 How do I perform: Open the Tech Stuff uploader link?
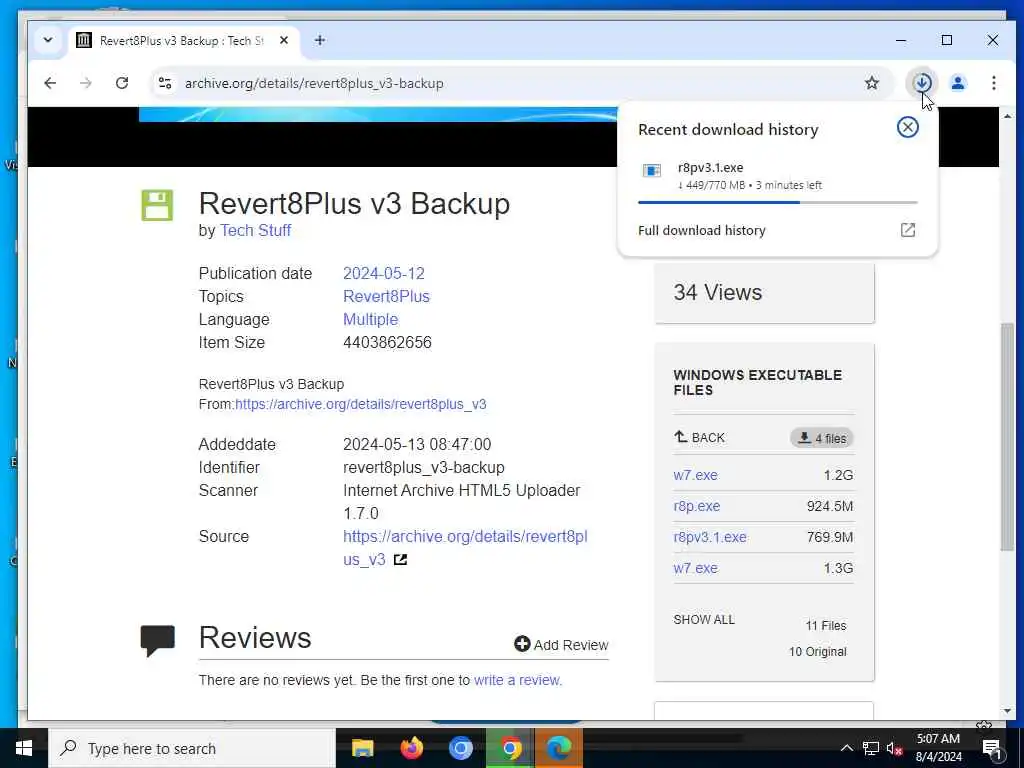pyautogui.click(x=255, y=231)
